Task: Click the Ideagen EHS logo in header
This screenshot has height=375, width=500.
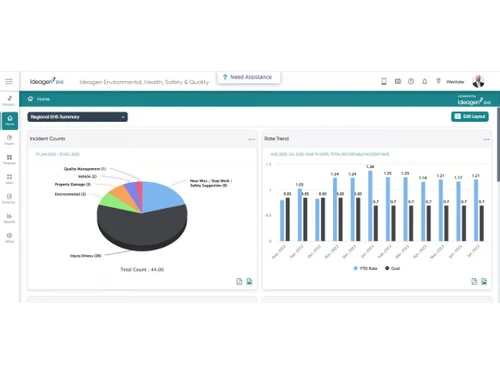Action: 47,82
